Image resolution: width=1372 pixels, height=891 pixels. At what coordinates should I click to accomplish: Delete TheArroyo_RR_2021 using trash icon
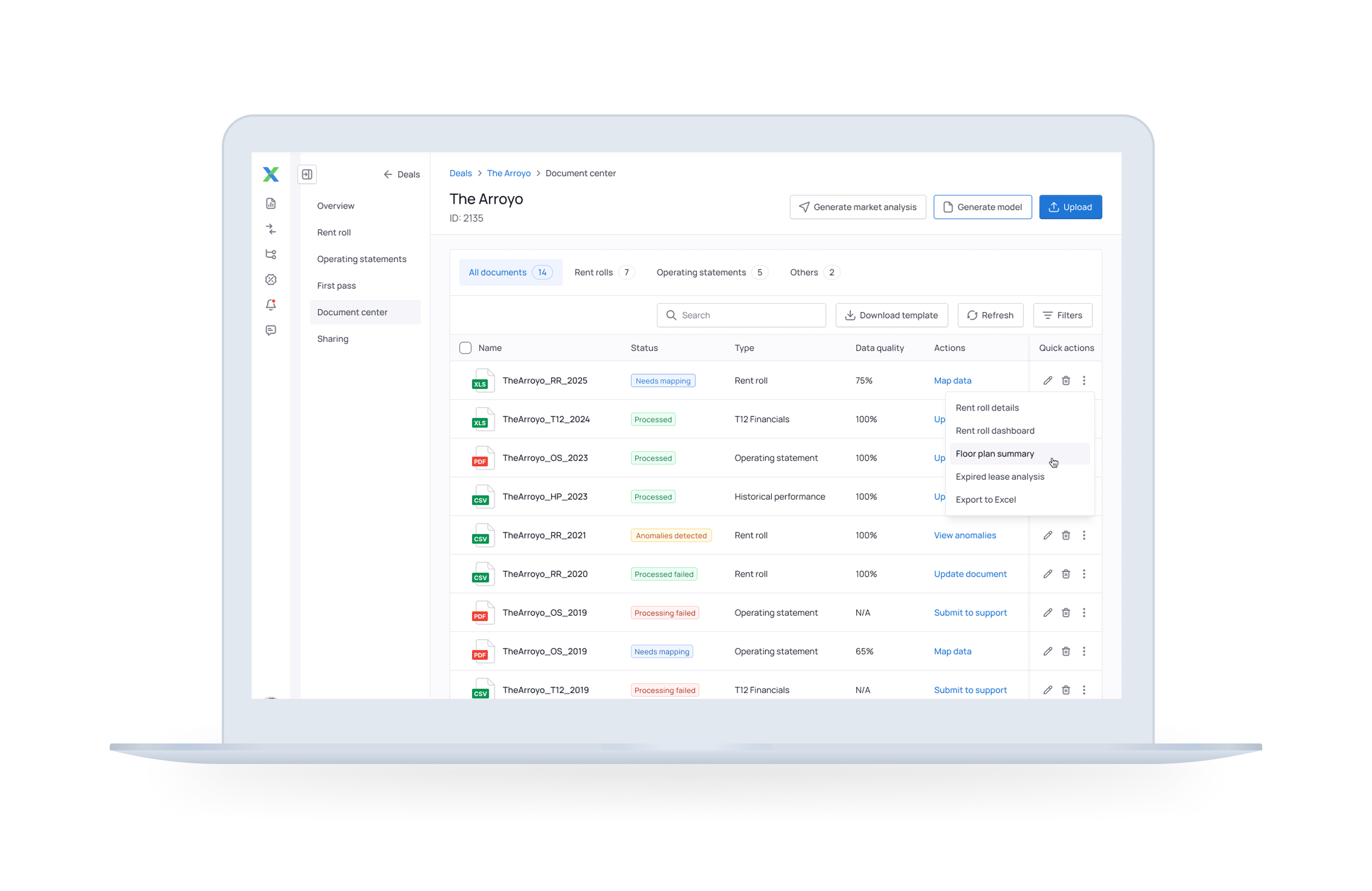click(x=1066, y=535)
